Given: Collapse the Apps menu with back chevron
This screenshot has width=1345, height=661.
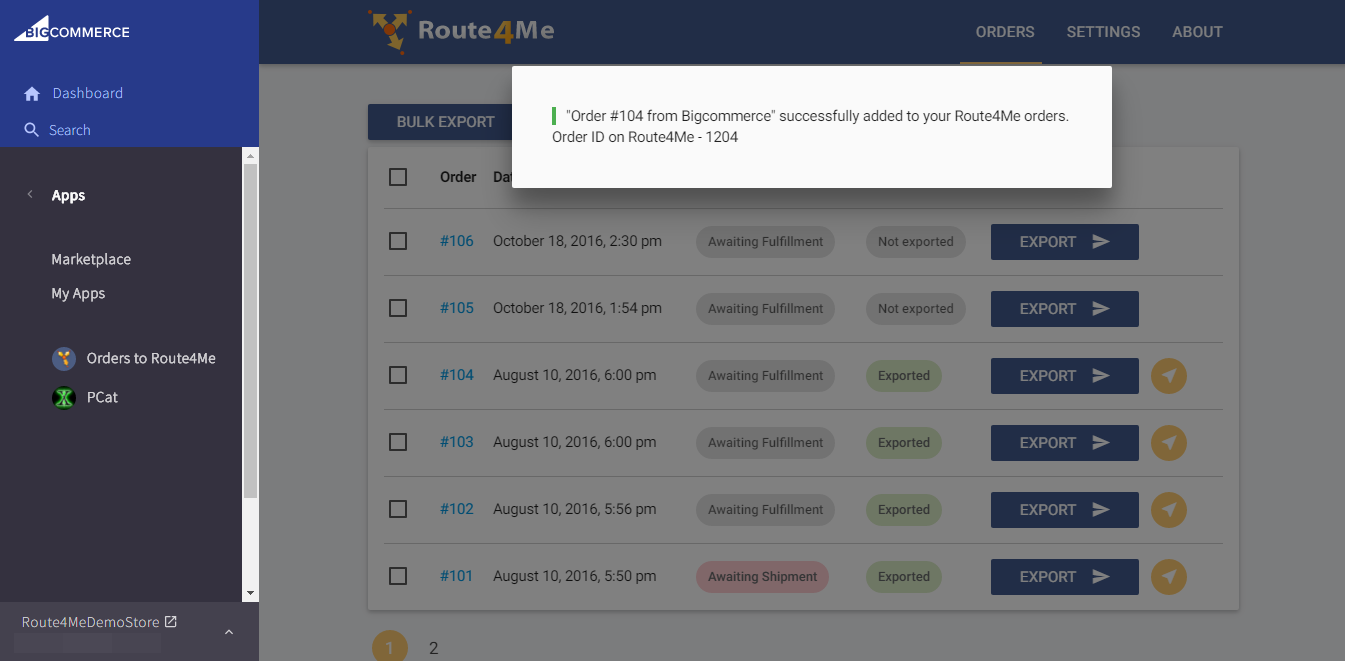Looking at the screenshot, I should [x=30, y=195].
